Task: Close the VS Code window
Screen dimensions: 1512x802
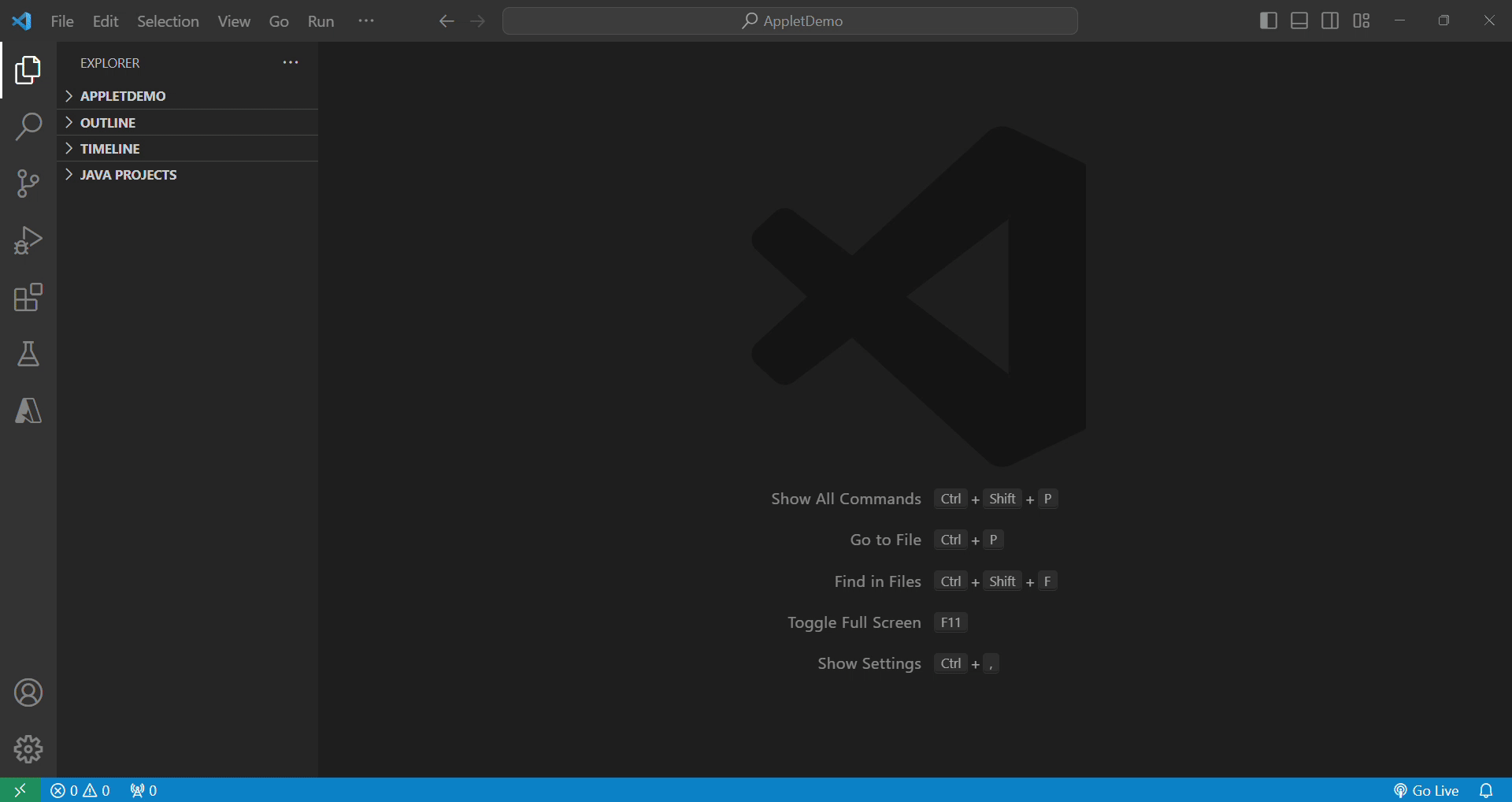Action: coord(1489,21)
